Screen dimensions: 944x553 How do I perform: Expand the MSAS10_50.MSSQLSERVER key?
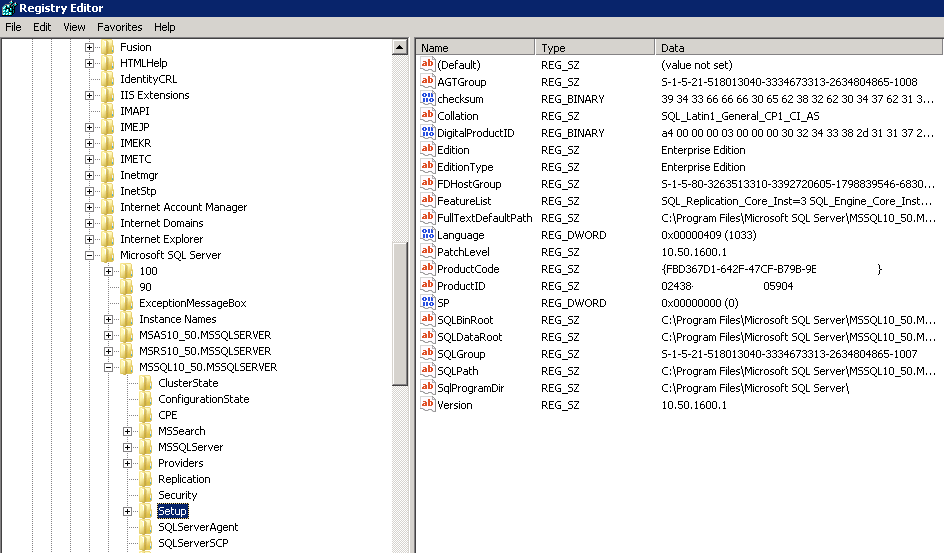[x=108, y=335]
